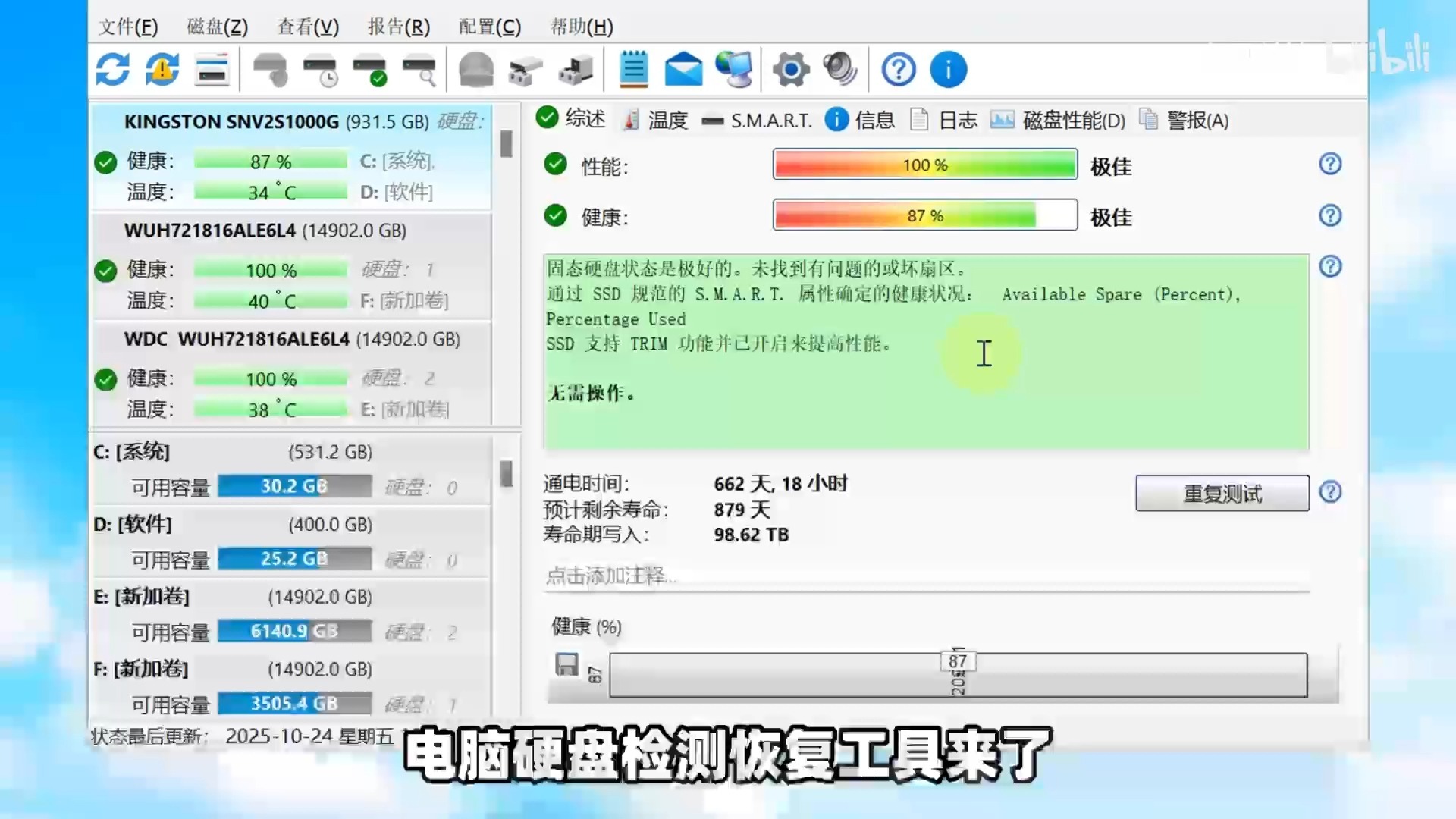Click the blue info about icon

tap(948, 70)
